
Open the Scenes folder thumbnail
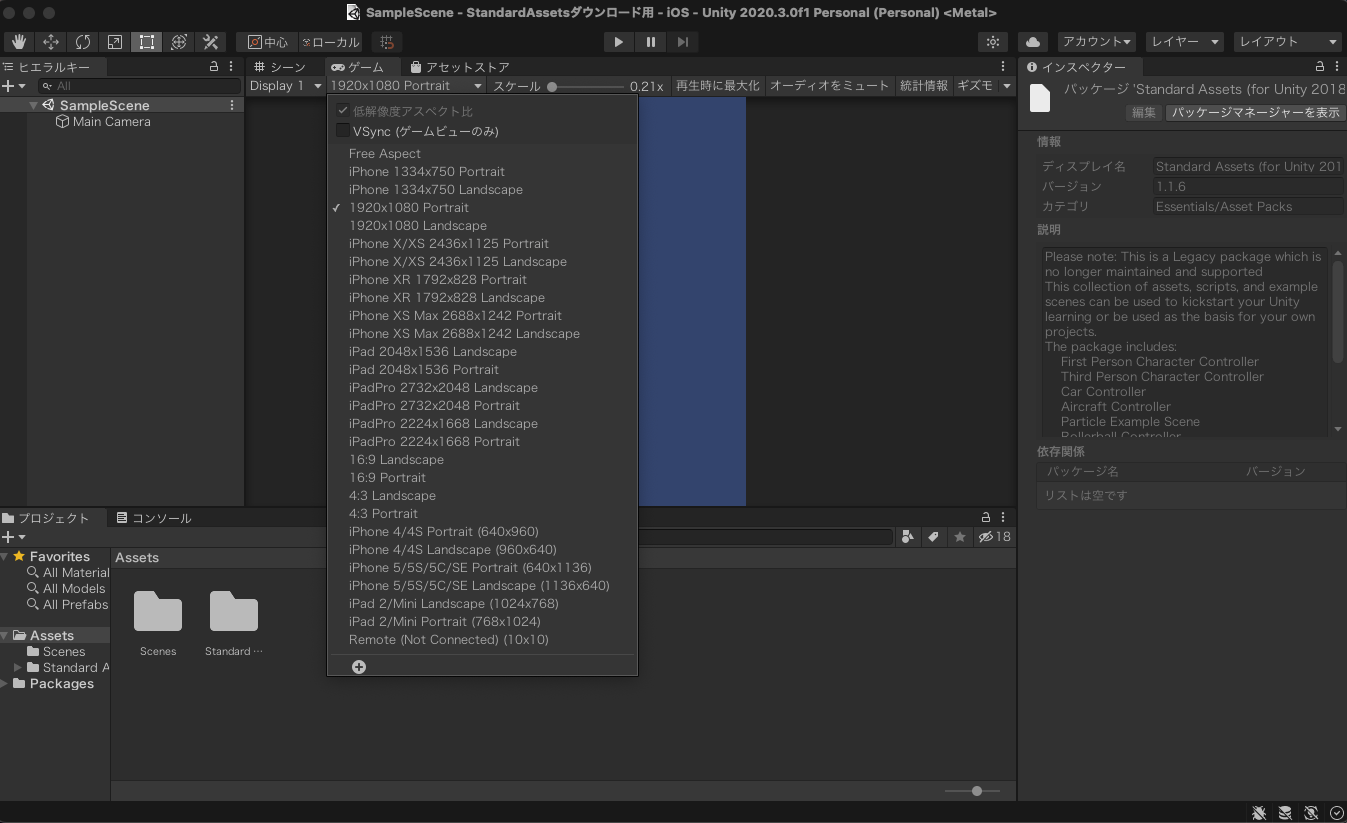click(158, 612)
